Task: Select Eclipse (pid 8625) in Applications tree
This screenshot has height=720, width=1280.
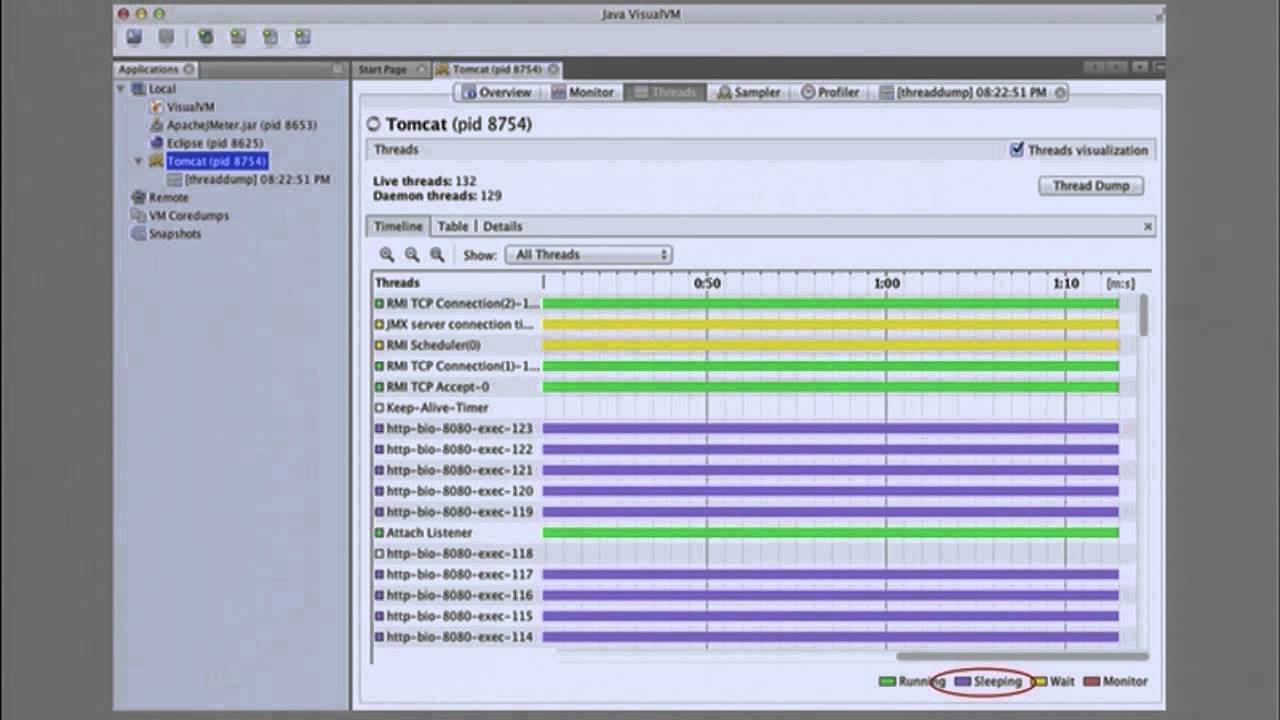Action: (x=215, y=143)
